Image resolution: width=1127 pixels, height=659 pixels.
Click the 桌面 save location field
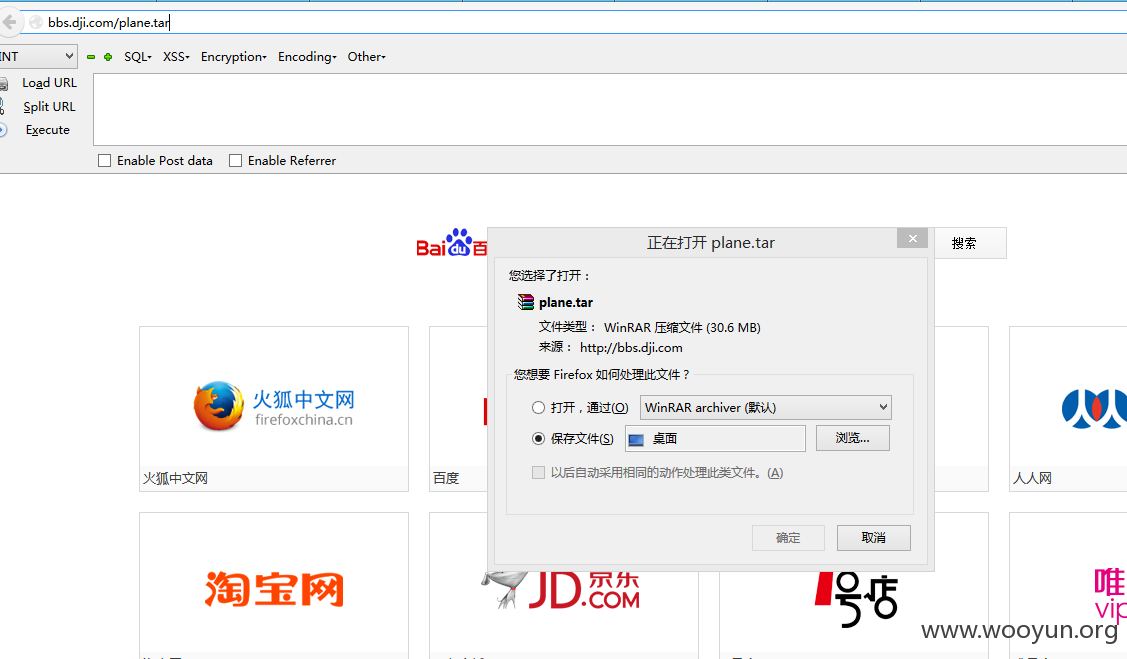tap(715, 438)
